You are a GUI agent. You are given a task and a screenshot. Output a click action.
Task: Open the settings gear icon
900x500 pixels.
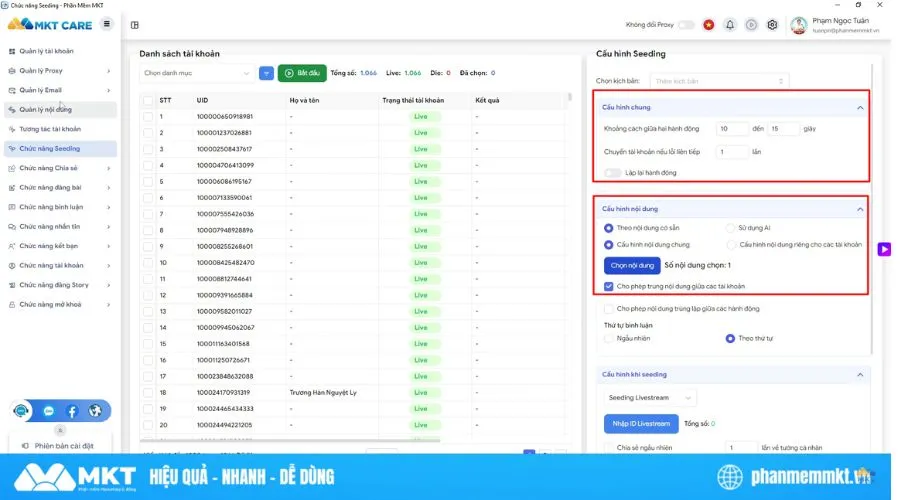coord(773,25)
